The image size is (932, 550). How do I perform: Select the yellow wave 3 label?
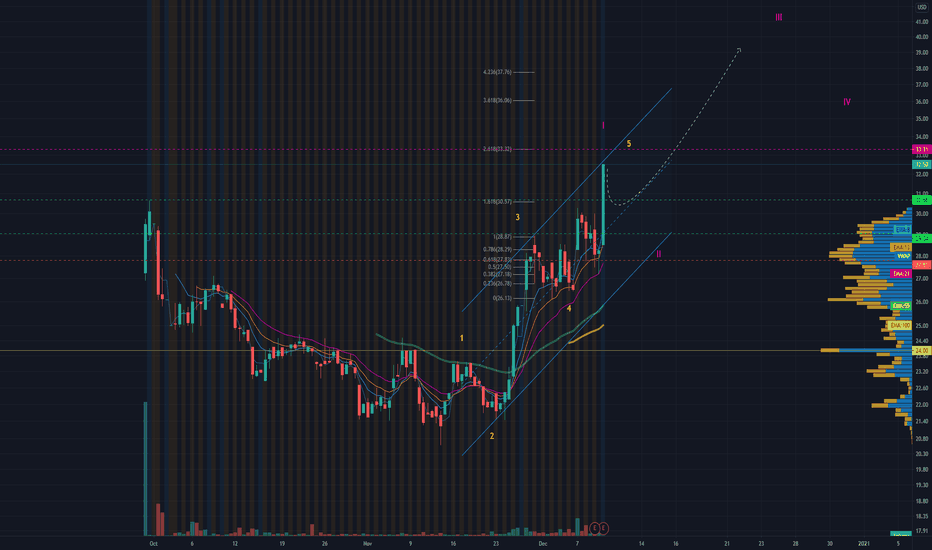[x=517, y=218]
